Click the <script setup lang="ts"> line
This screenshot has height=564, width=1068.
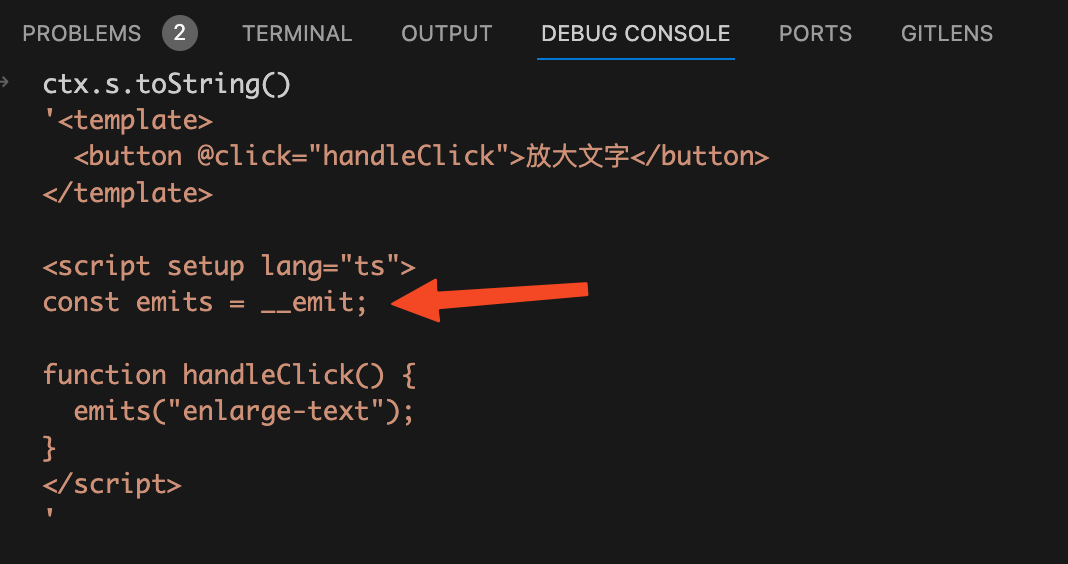click(x=228, y=266)
